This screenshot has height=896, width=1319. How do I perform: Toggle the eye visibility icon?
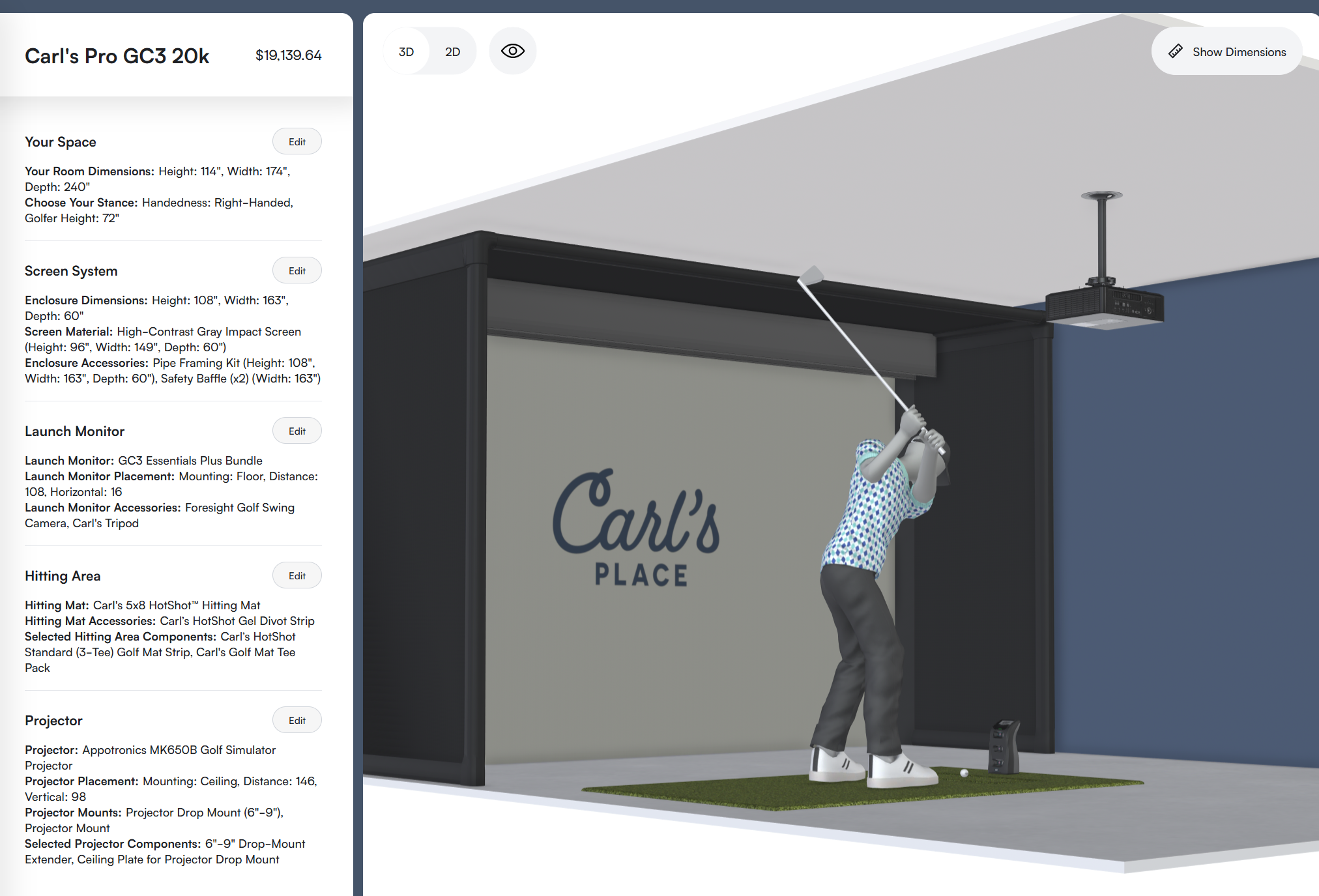point(513,51)
